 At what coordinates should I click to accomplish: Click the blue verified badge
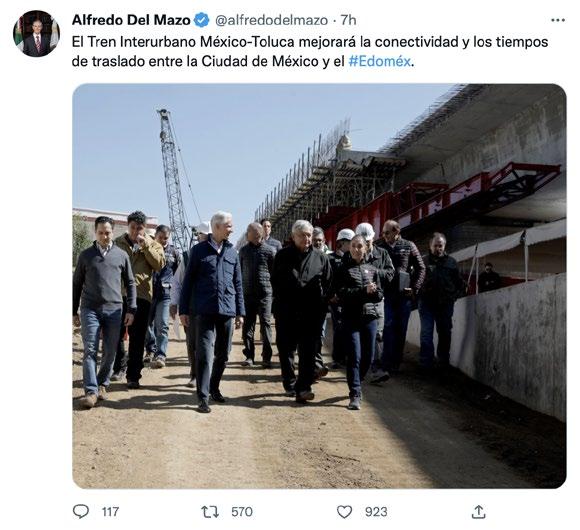tap(202, 20)
